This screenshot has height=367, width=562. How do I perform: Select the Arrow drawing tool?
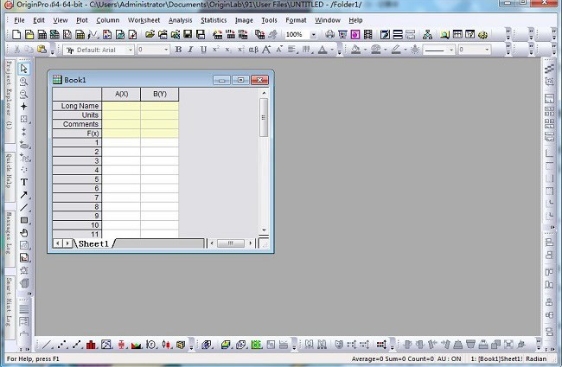[x=24, y=195]
